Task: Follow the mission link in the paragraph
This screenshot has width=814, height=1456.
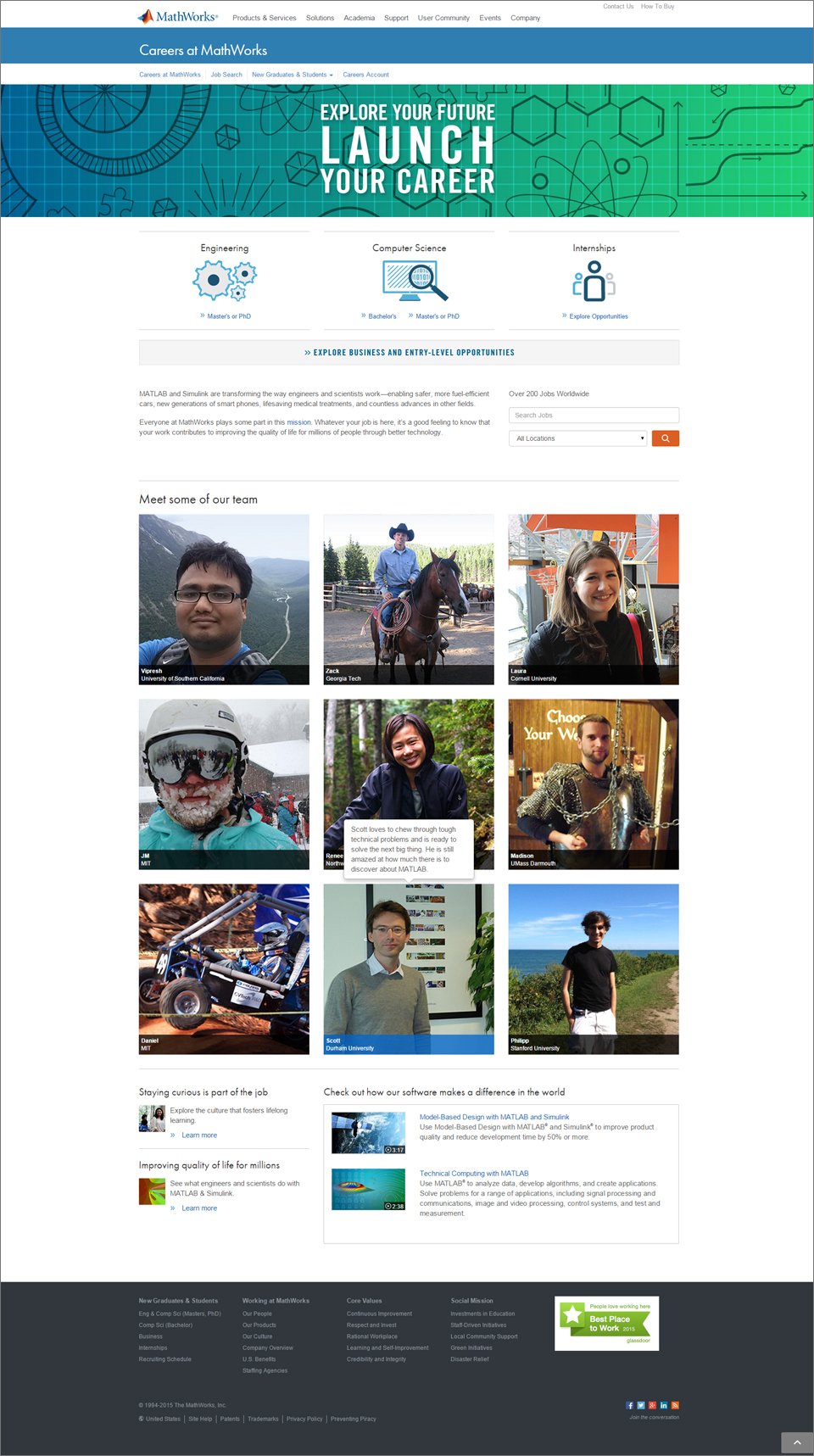Action: click(x=298, y=422)
